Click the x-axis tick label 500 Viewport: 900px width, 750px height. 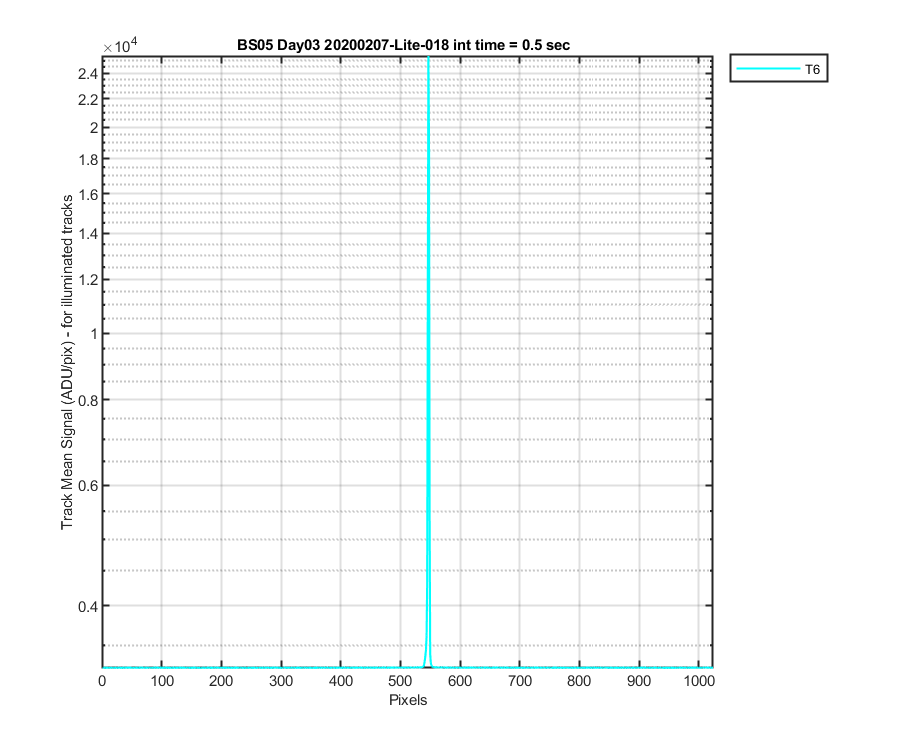coord(400,681)
